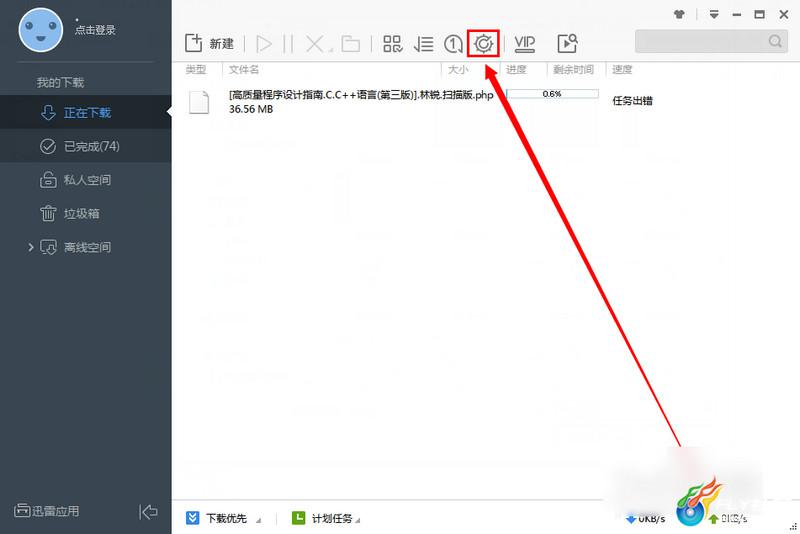Maximize the Thunder window
800x534 pixels.
(x=760, y=14)
